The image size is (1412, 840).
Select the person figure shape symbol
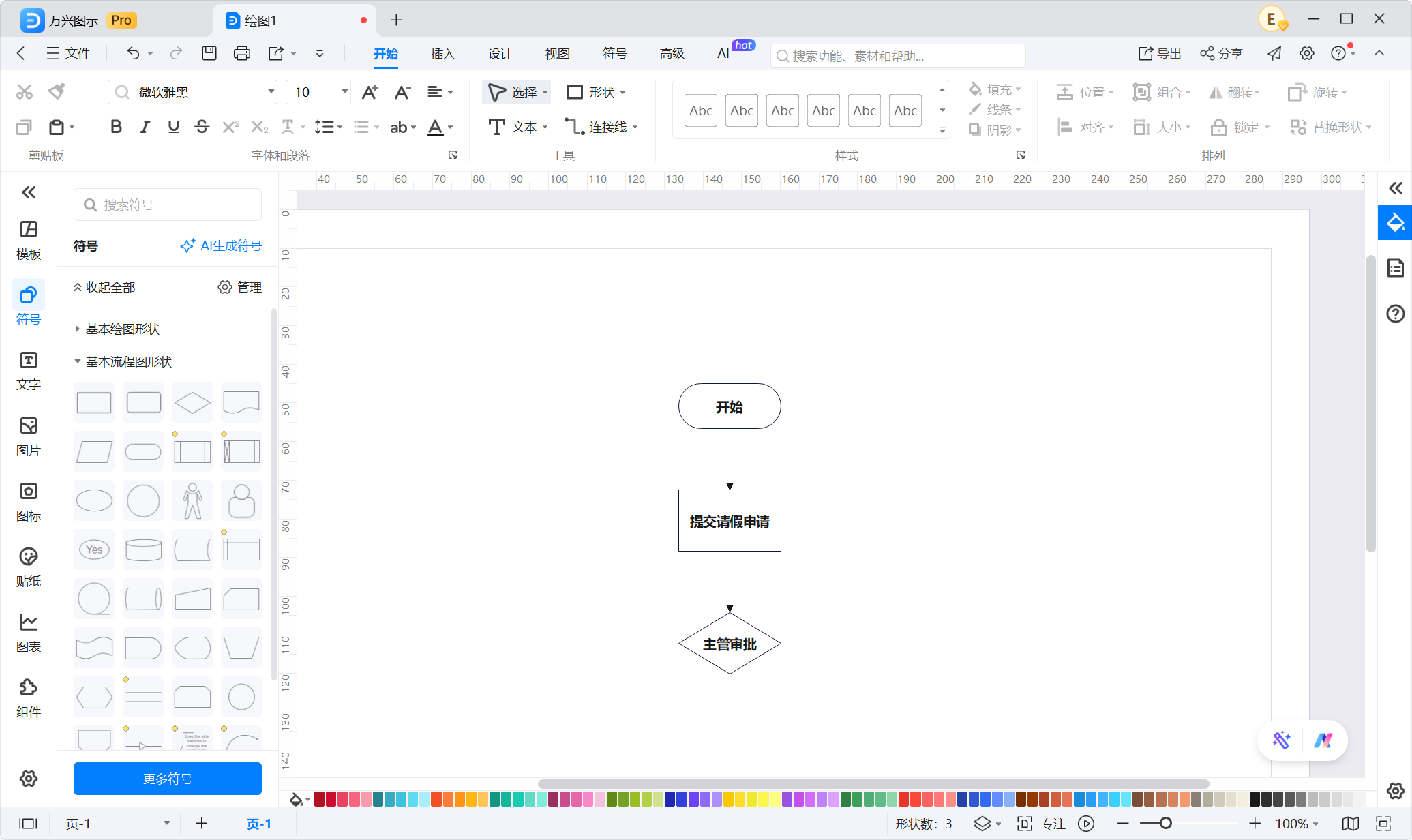(192, 500)
